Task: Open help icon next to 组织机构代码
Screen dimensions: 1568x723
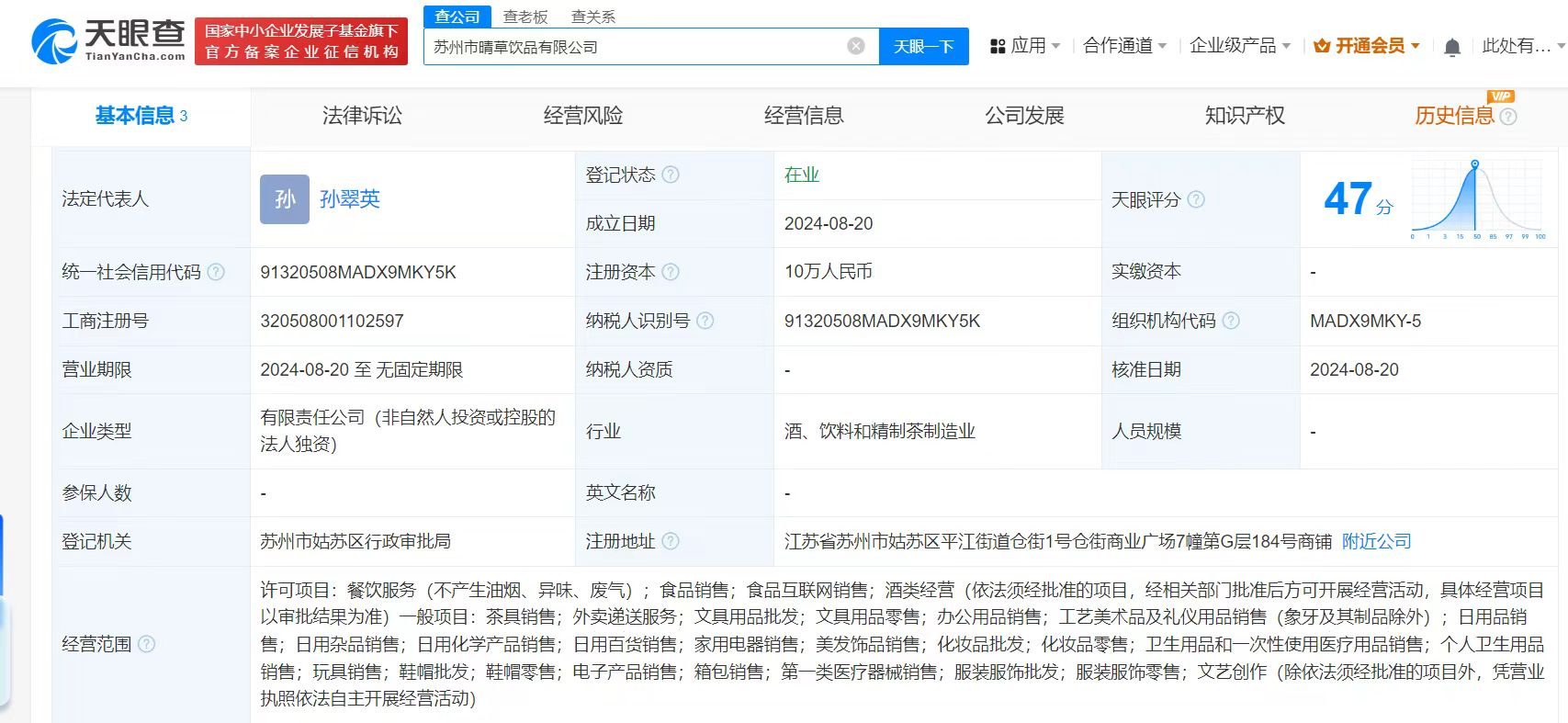Action: pos(1231,321)
